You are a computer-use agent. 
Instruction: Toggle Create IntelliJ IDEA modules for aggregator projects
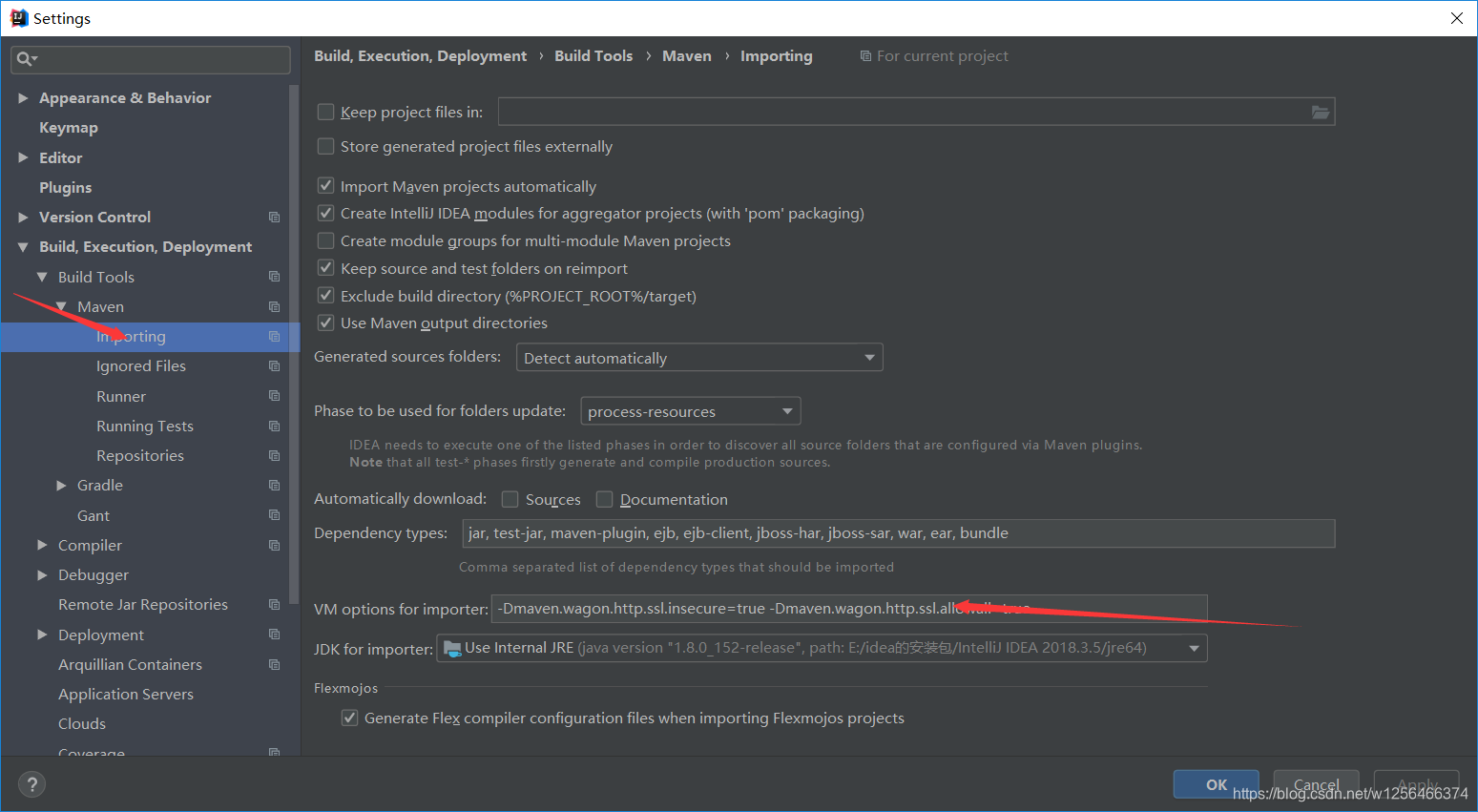click(325, 213)
